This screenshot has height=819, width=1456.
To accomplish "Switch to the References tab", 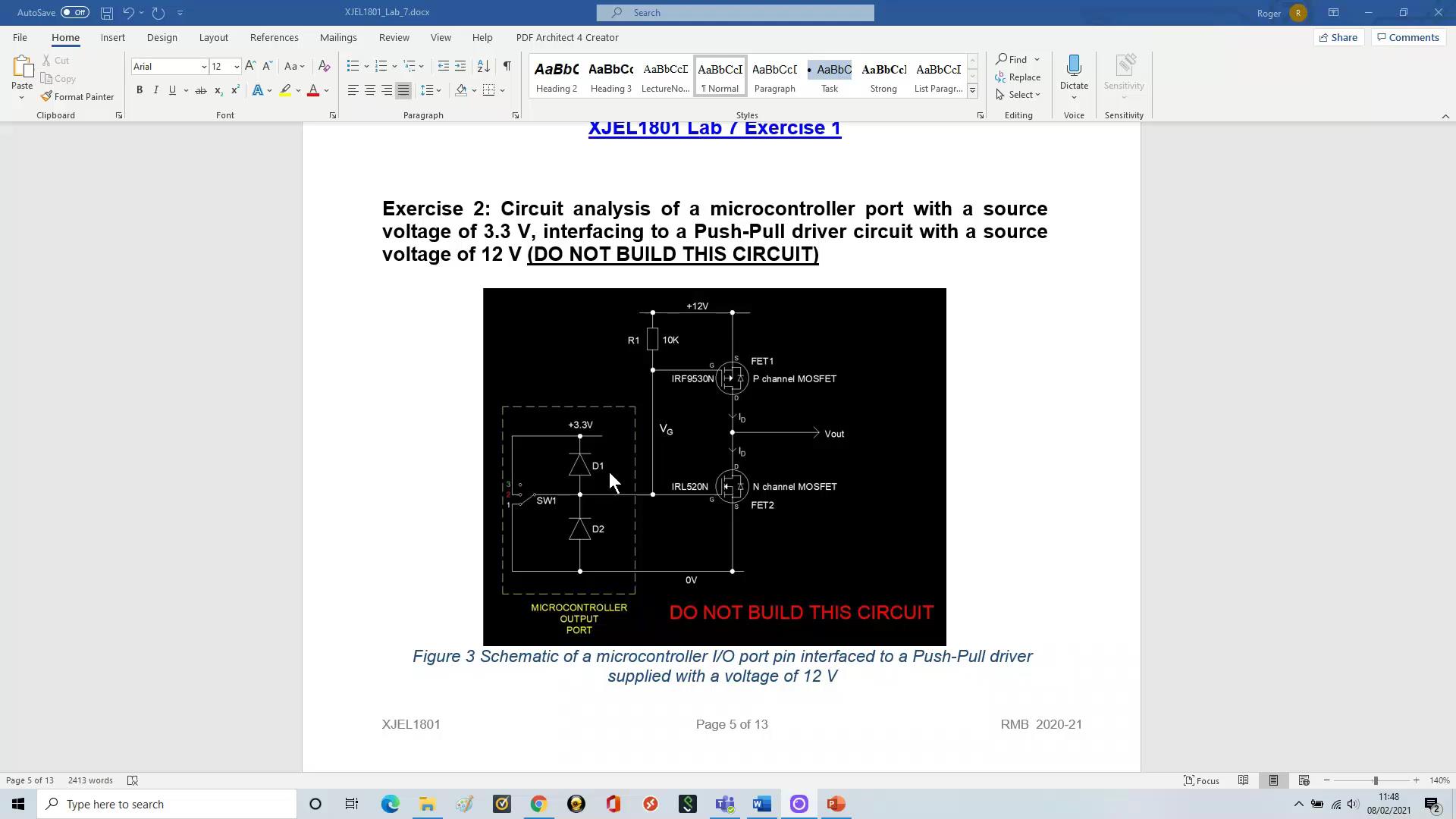I will [x=275, y=37].
